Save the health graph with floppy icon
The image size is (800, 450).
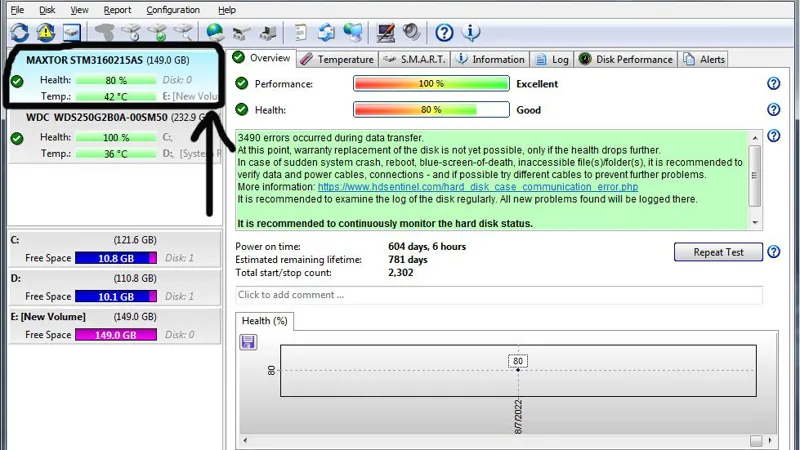tap(248, 342)
